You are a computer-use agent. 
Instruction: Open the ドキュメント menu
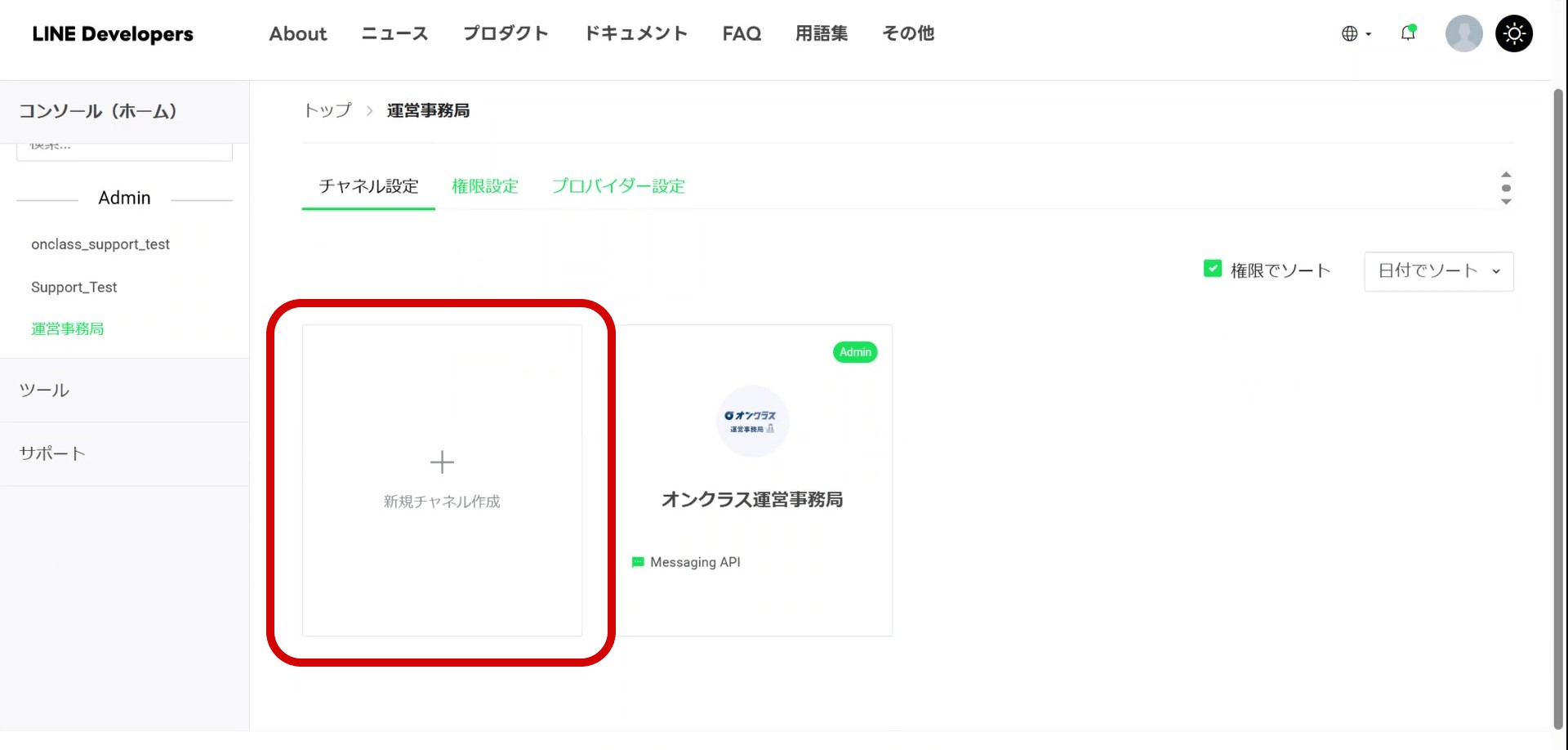(635, 33)
